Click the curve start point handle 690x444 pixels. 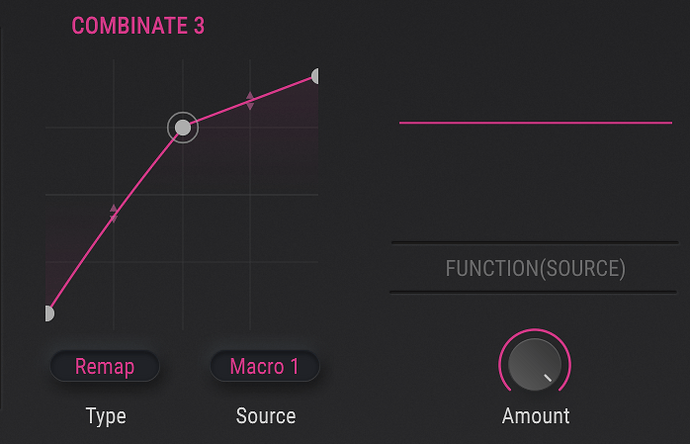tap(49, 314)
